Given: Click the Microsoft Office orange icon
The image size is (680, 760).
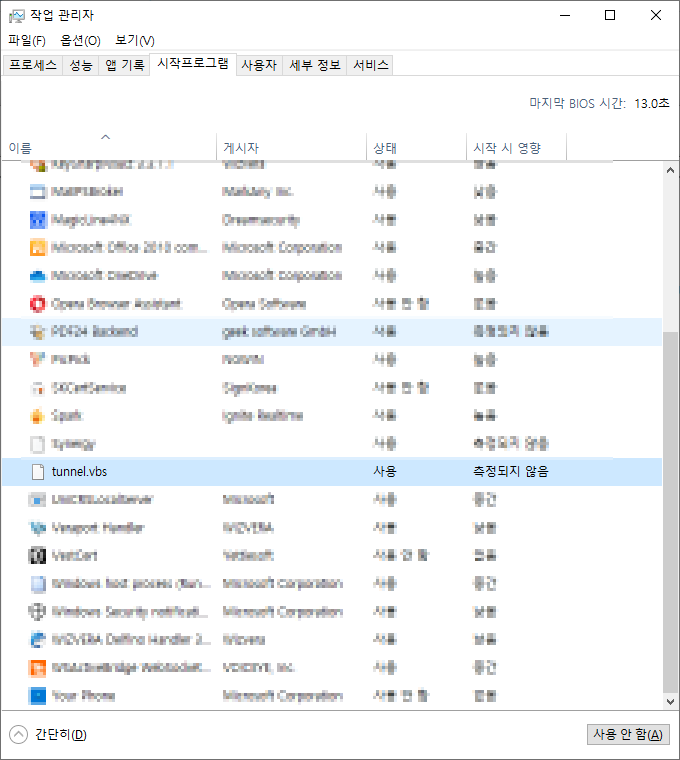Looking at the screenshot, I should (x=37, y=248).
